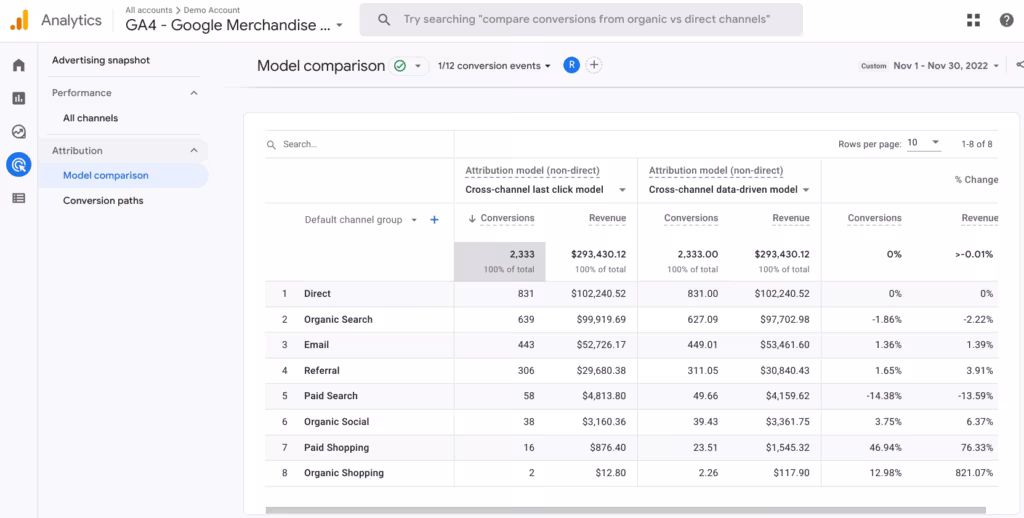
Task: Open the Google apps grid icon
Action: point(973,20)
